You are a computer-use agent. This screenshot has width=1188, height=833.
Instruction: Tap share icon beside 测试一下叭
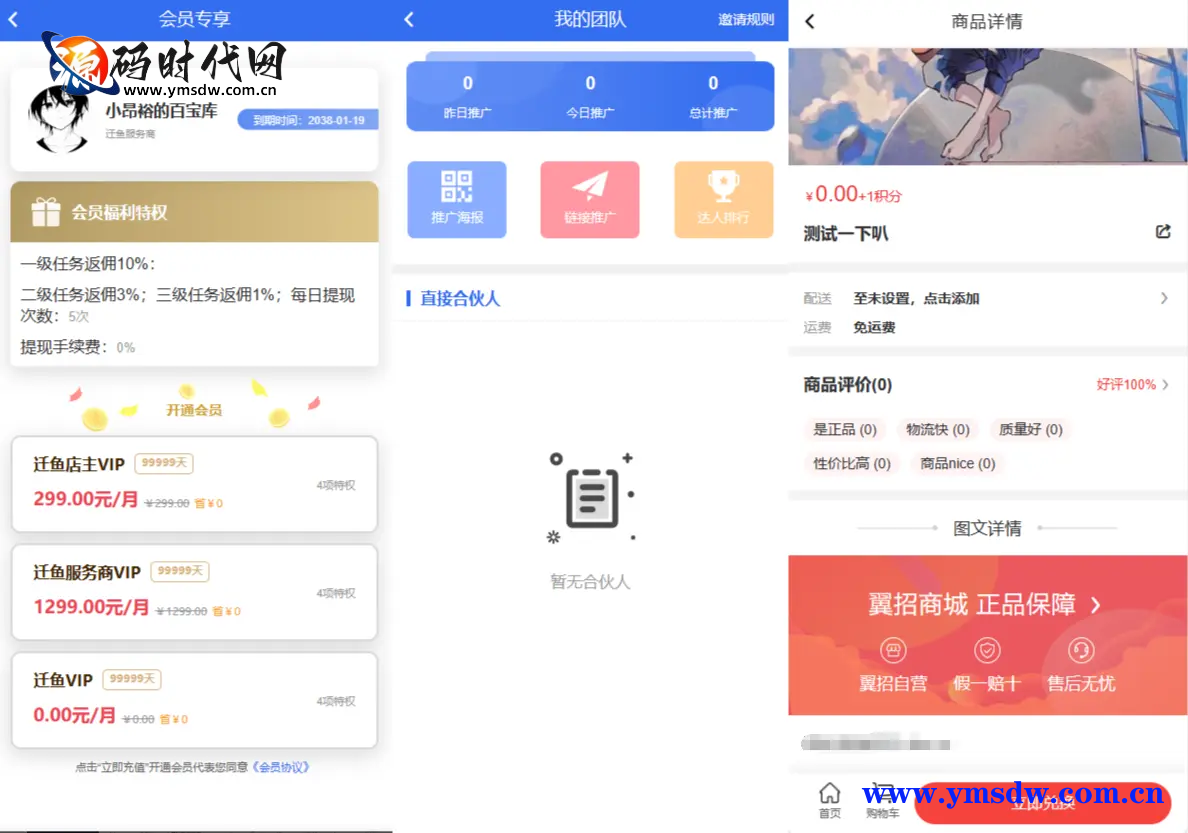pyautogui.click(x=1163, y=232)
